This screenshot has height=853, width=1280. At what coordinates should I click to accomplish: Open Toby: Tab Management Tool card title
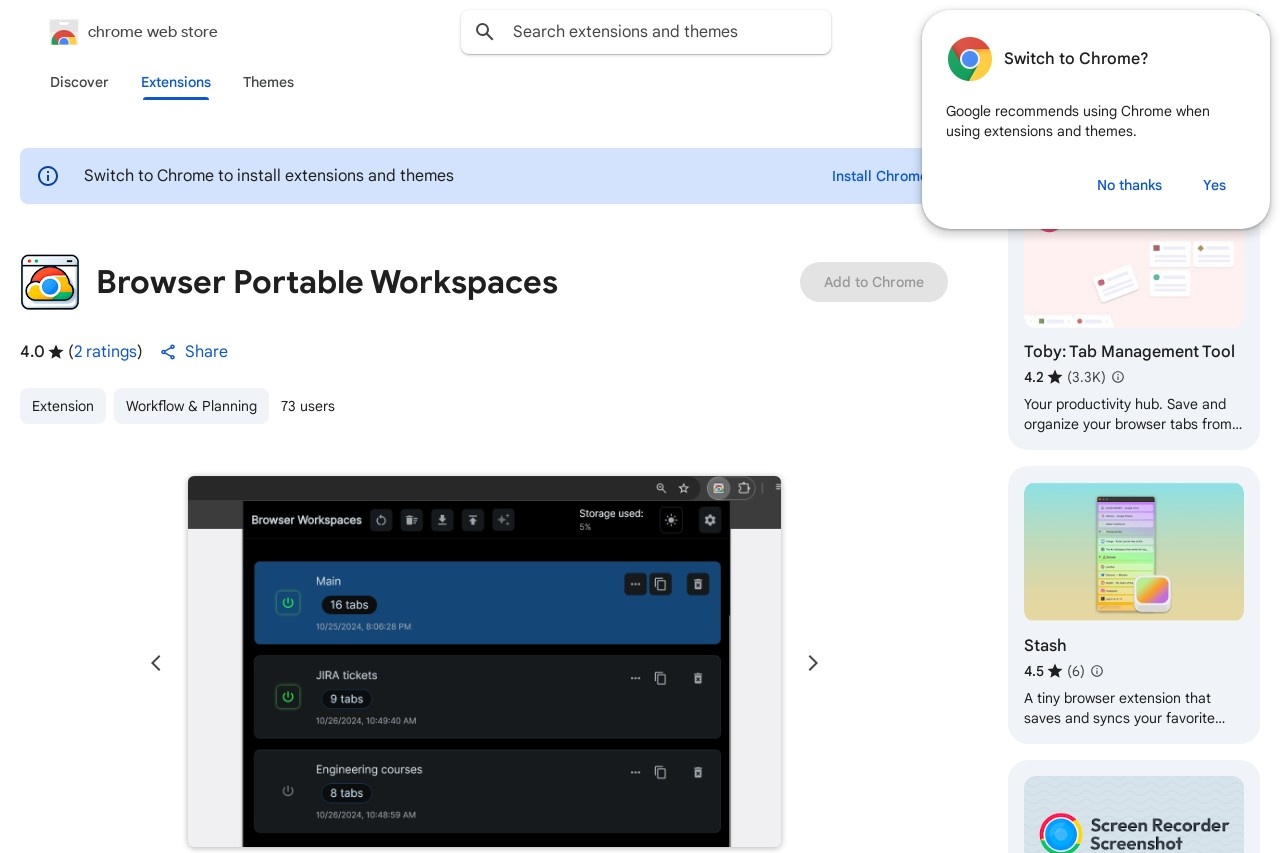coord(1129,351)
